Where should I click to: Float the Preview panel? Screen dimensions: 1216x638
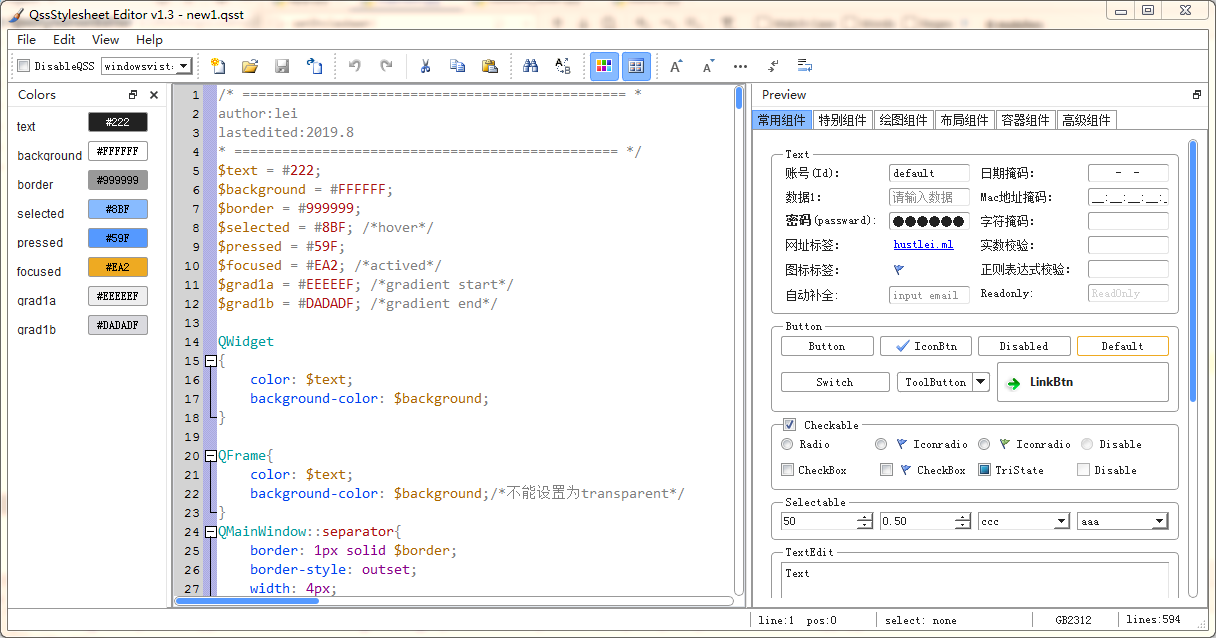(1196, 95)
